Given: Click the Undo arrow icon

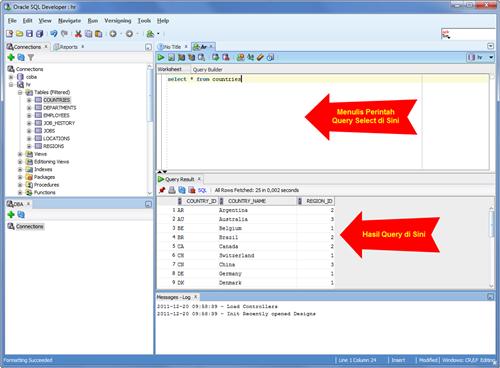Looking at the screenshot, I should (x=54, y=34).
